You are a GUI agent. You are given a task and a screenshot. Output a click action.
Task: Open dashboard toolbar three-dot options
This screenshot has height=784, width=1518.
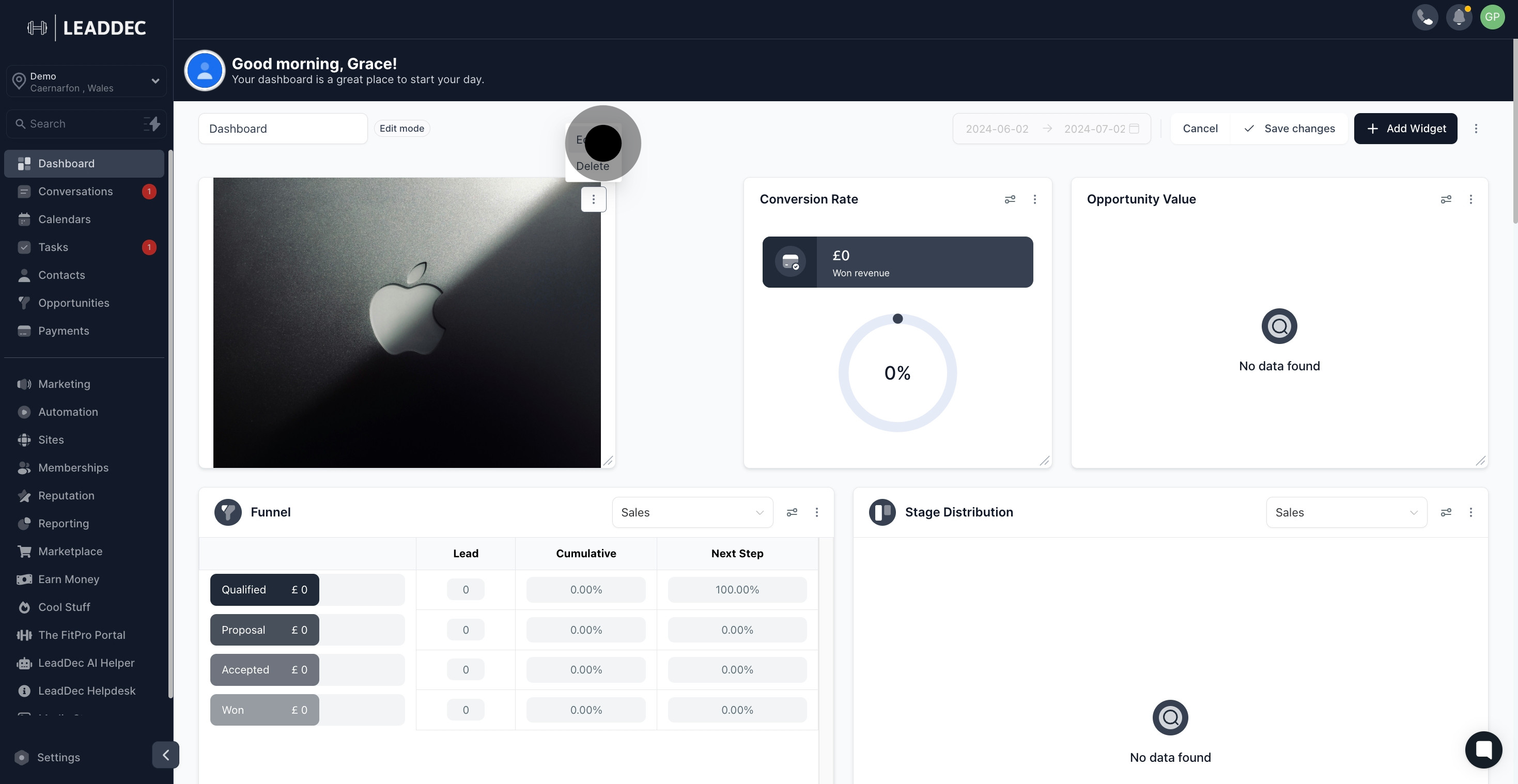[1476, 129]
